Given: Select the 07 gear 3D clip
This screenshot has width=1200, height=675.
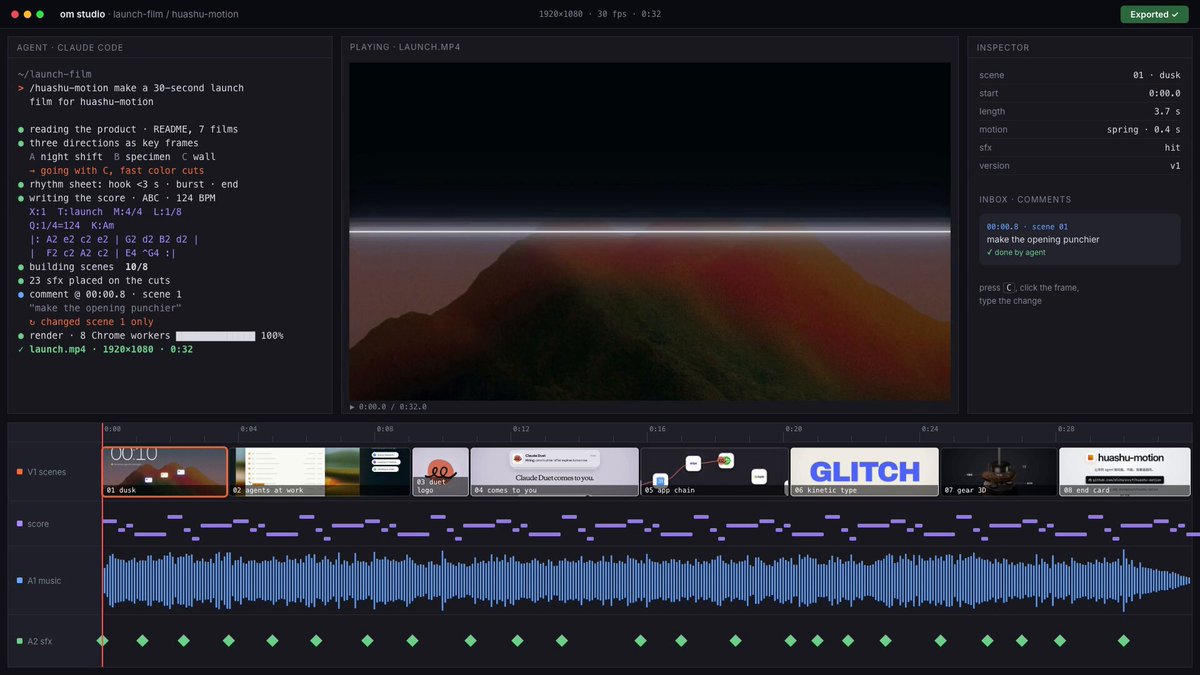Looking at the screenshot, I should point(999,471).
